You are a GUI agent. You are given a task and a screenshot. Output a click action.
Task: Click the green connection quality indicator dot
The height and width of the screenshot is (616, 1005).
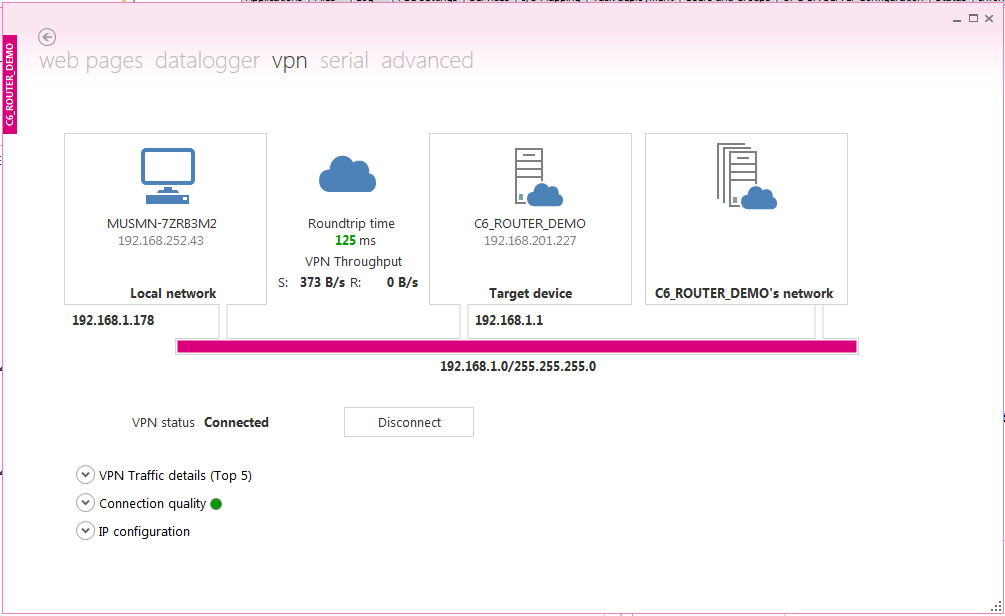pos(216,504)
